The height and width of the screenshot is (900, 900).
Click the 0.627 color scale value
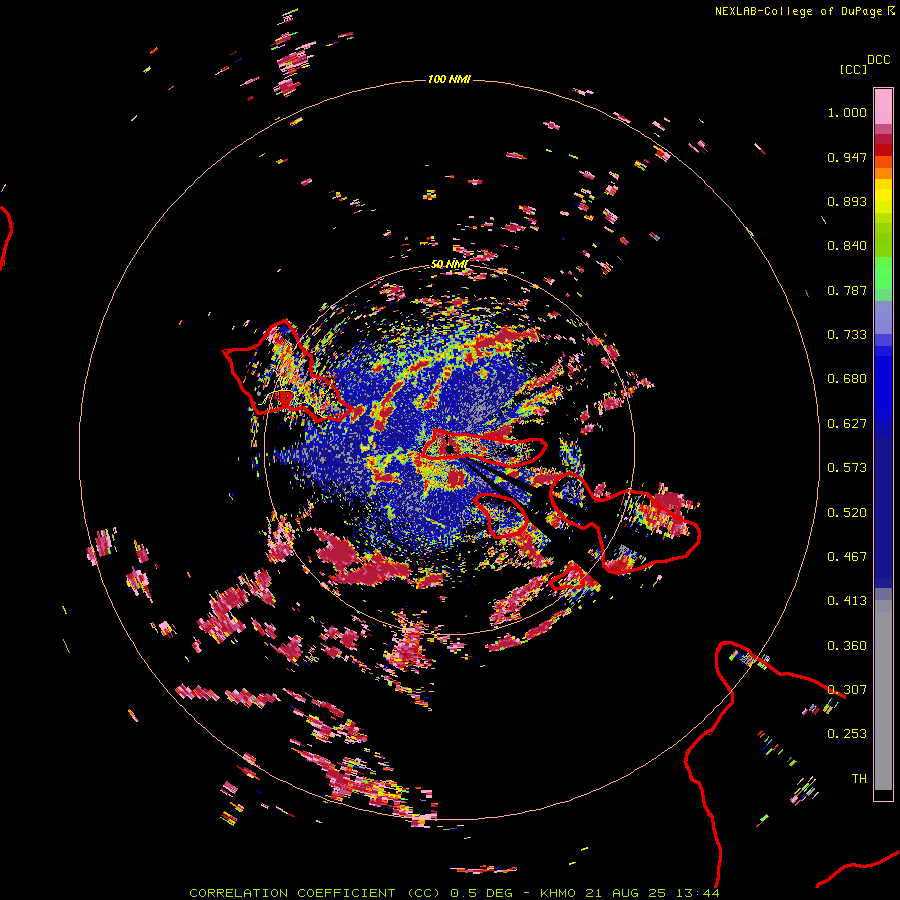tap(847, 424)
